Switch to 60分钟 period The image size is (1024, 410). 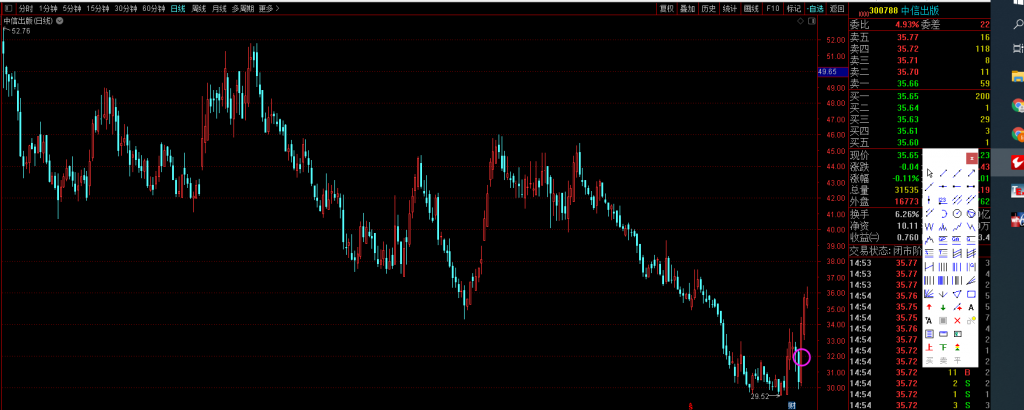(153, 8)
